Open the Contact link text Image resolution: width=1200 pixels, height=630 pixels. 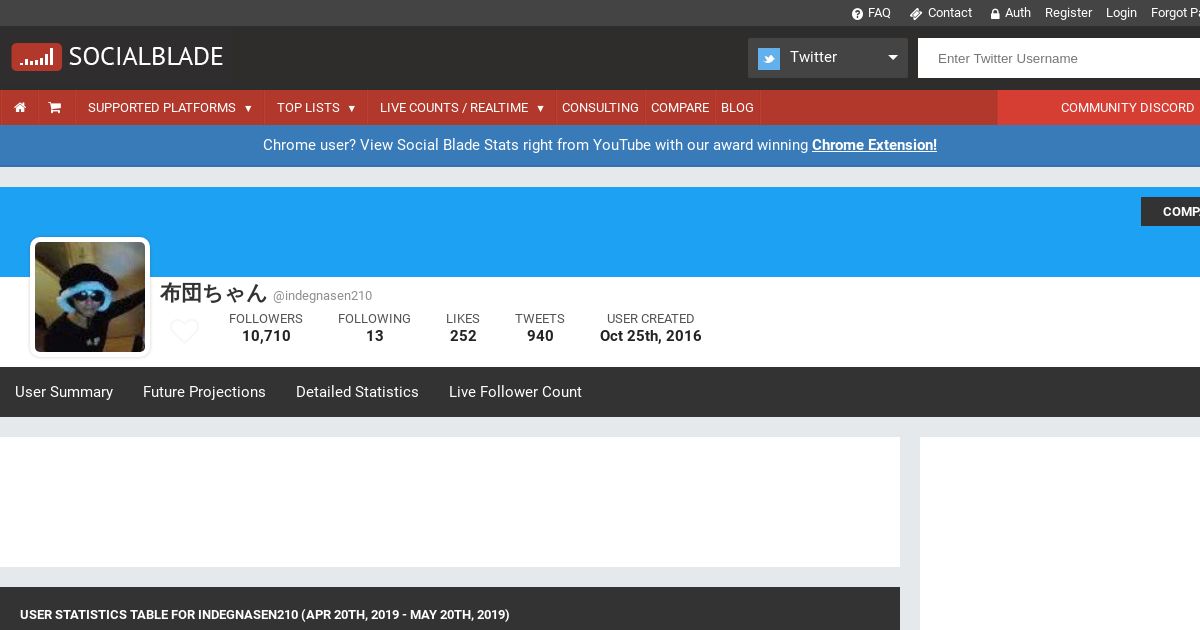[x=950, y=13]
